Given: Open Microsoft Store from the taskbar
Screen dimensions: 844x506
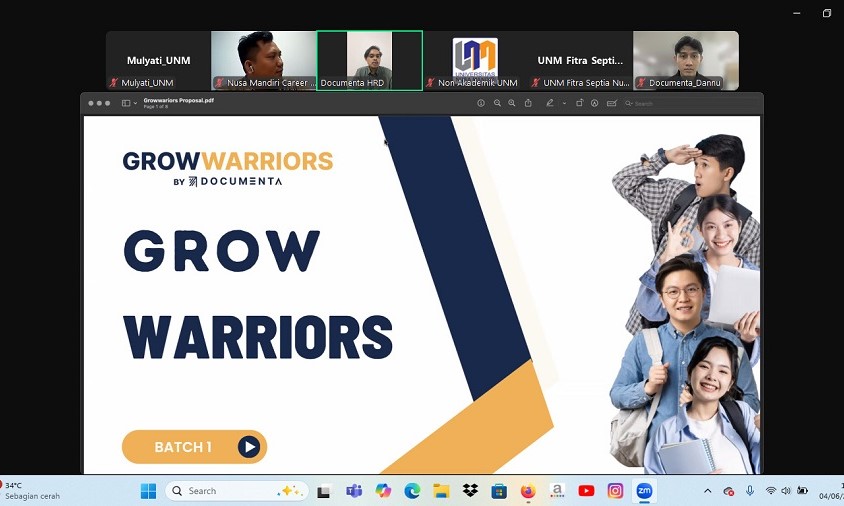Looking at the screenshot, I should coord(500,491).
